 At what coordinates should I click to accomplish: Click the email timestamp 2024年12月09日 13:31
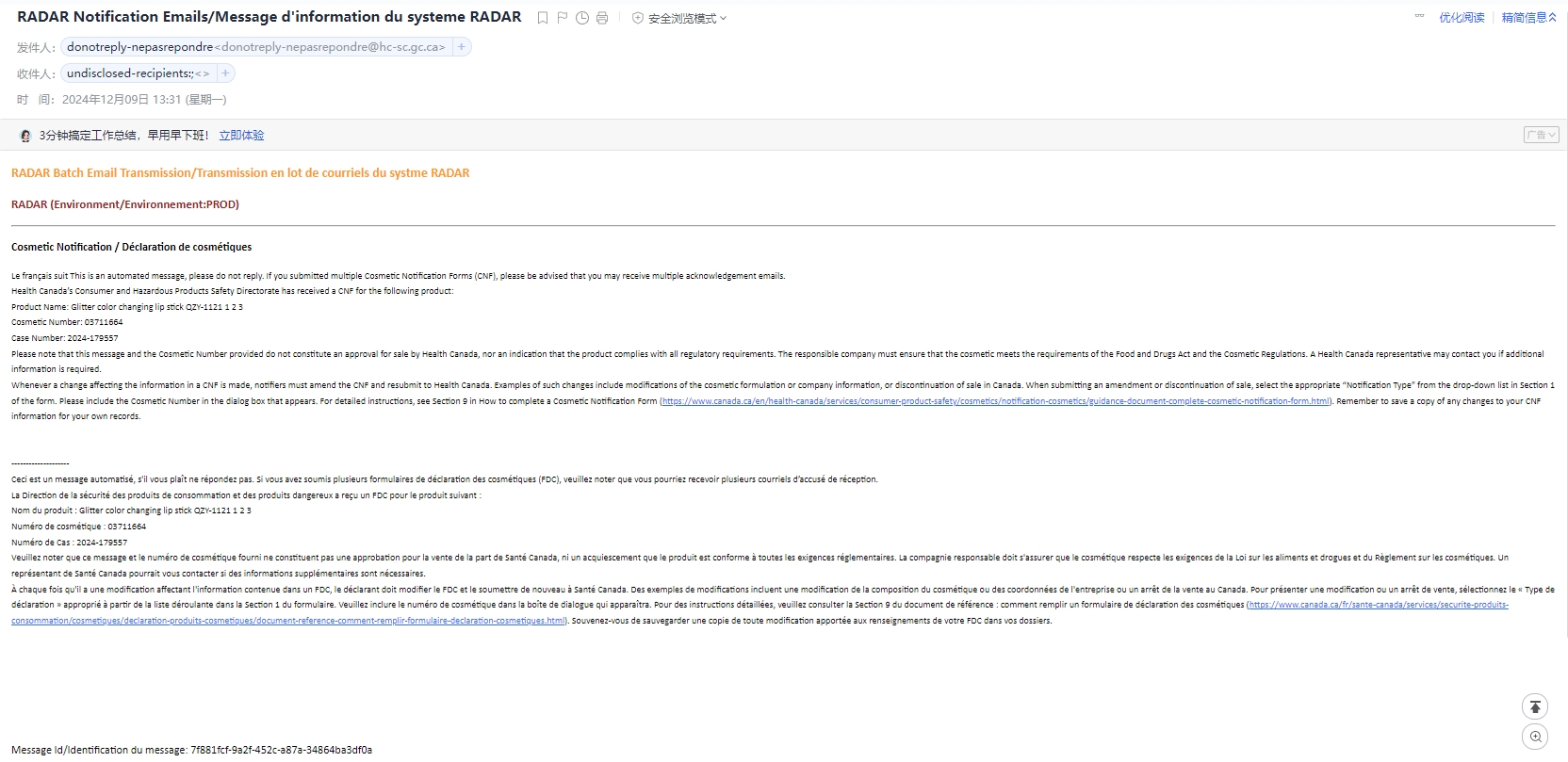point(144,100)
